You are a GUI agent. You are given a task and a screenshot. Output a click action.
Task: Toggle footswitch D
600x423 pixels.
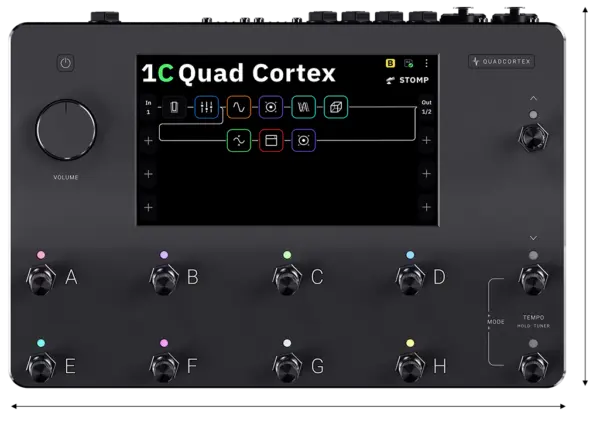410,279
